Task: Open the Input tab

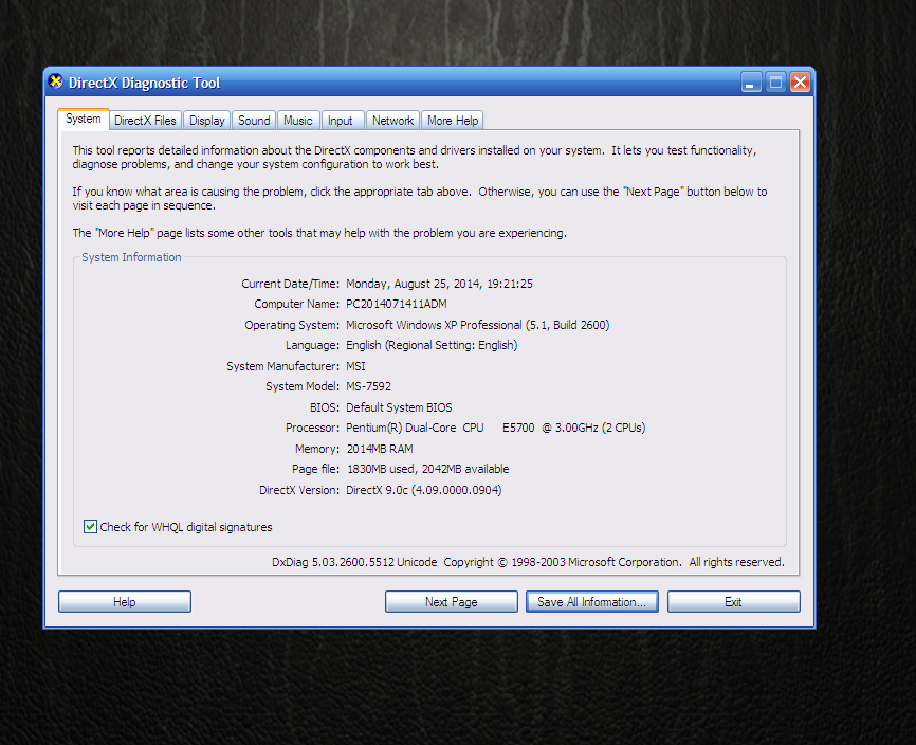Action: click(341, 121)
